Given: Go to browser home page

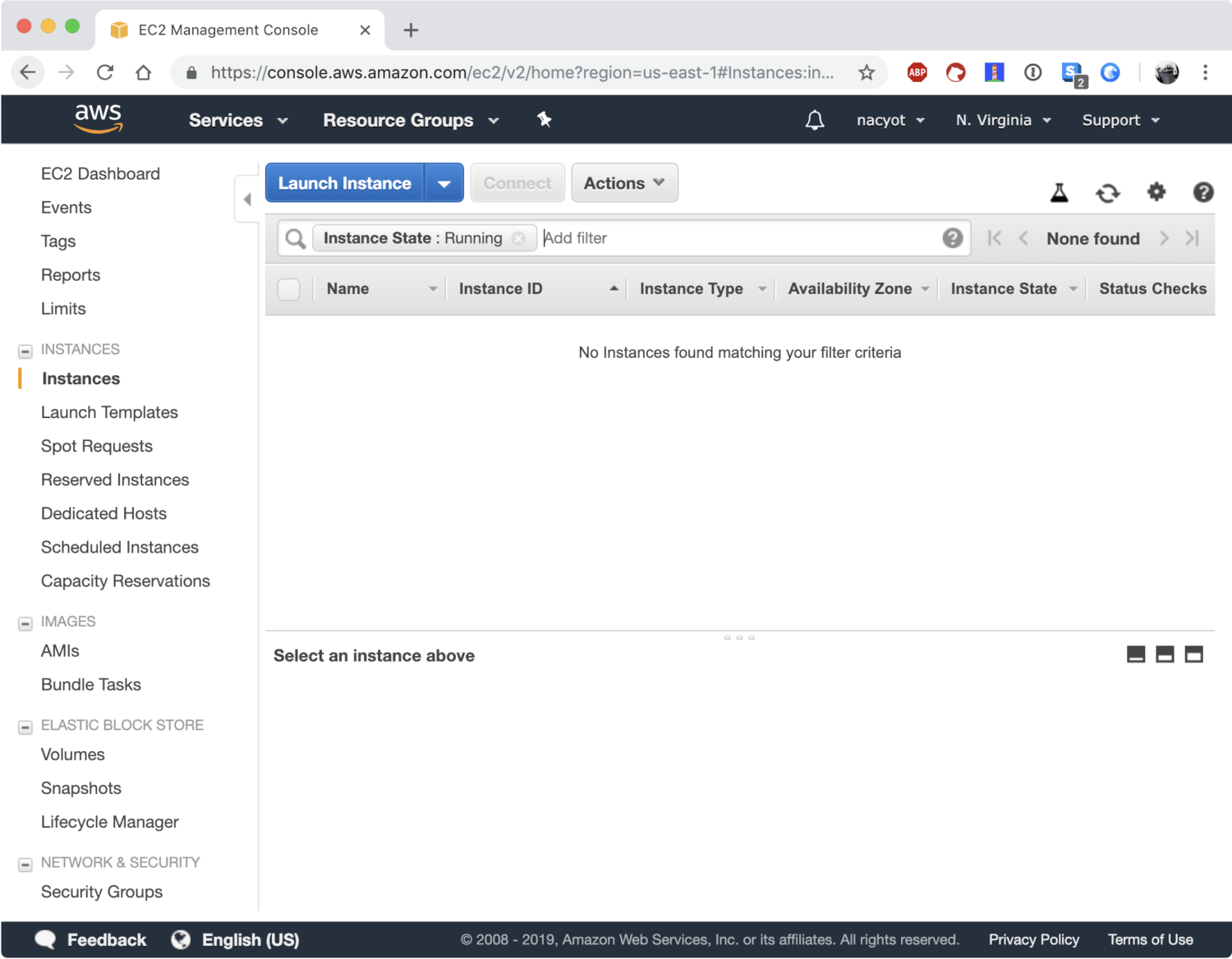Looking at the screenshot, I should (x=144, y=72).
